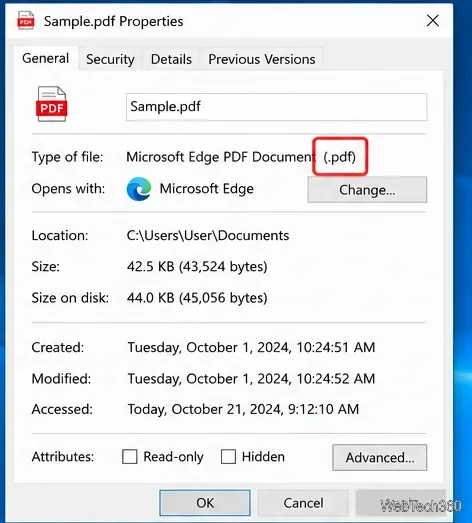Click the 'C:\Users\User\Documents' location path

(x=207, y=236)
